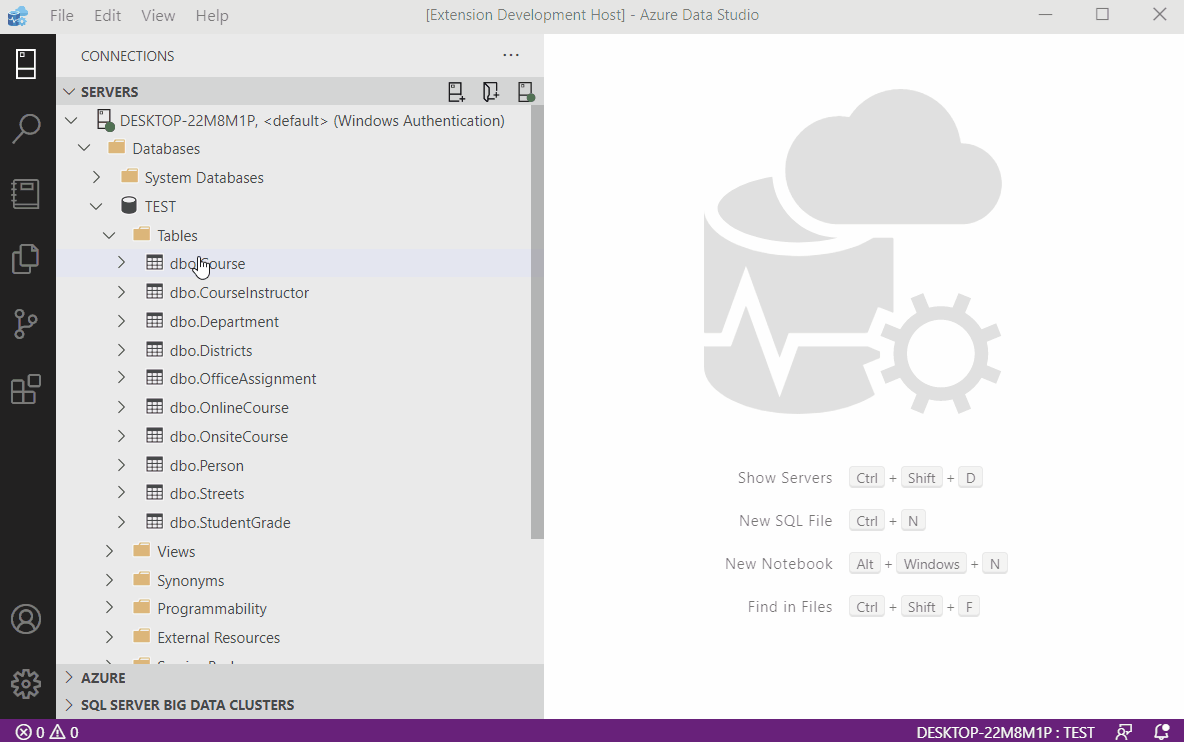Expand the SQL SERVER BIG DATA CLUSTERS section

pyautogui.click(x=69, y=705)
